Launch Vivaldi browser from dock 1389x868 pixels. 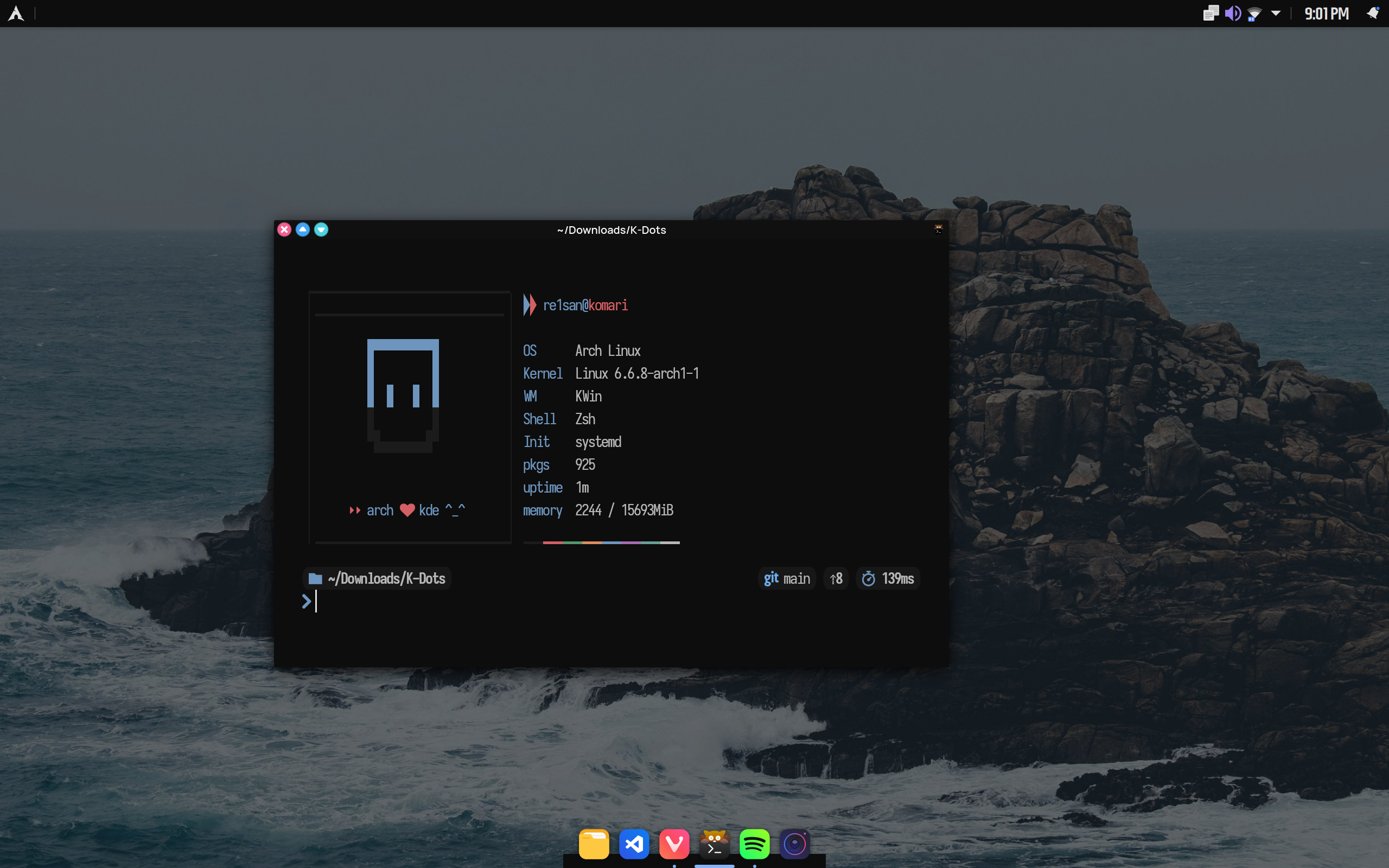click(674, 844)
